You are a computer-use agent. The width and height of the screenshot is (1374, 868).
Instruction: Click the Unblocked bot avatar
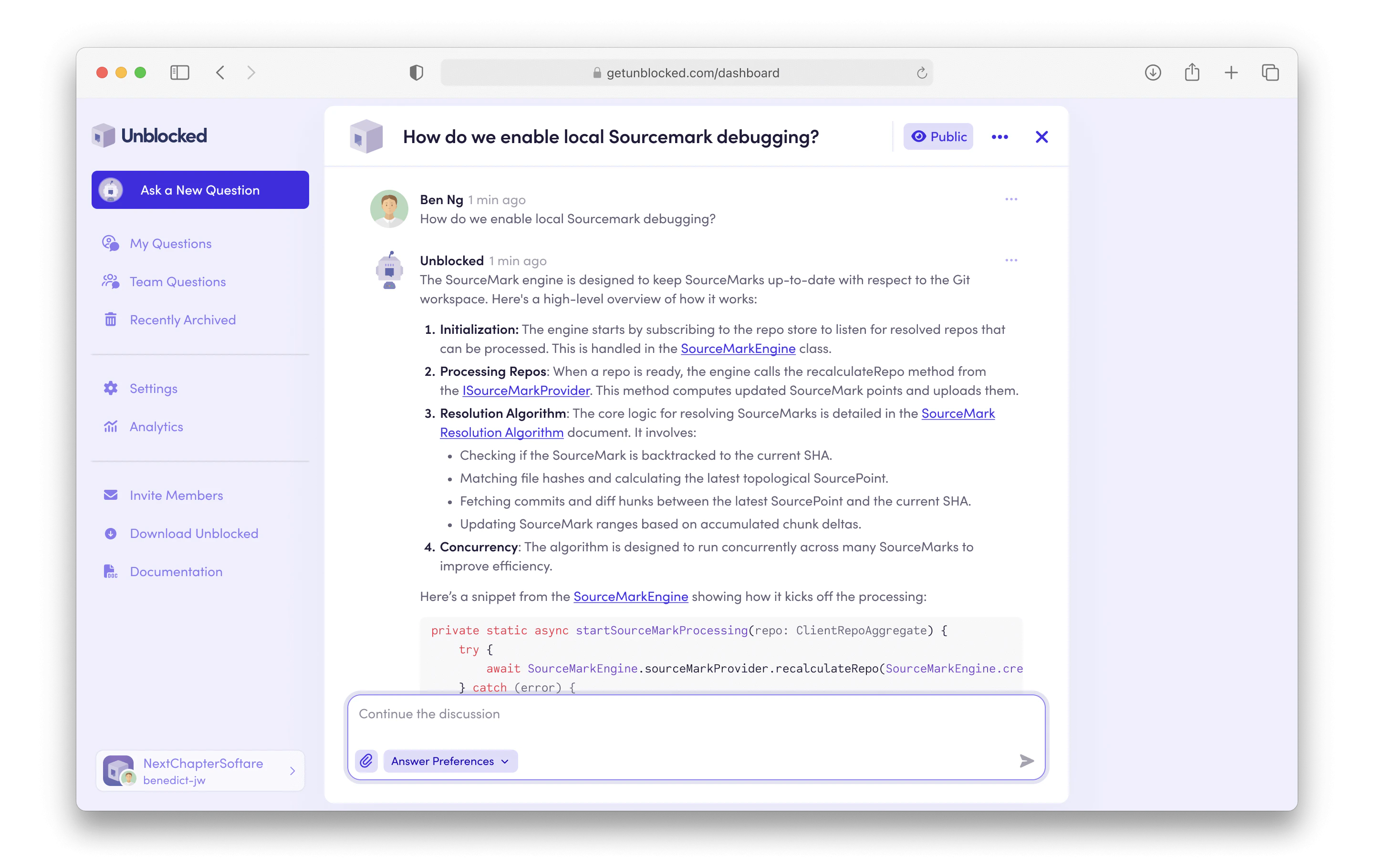click(389, 270)
